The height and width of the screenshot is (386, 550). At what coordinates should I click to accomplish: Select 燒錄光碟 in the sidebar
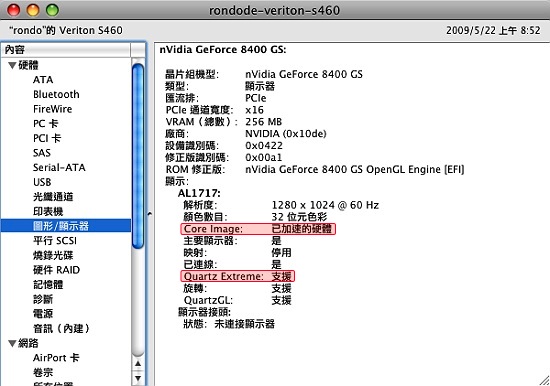[x=53, y=255]
